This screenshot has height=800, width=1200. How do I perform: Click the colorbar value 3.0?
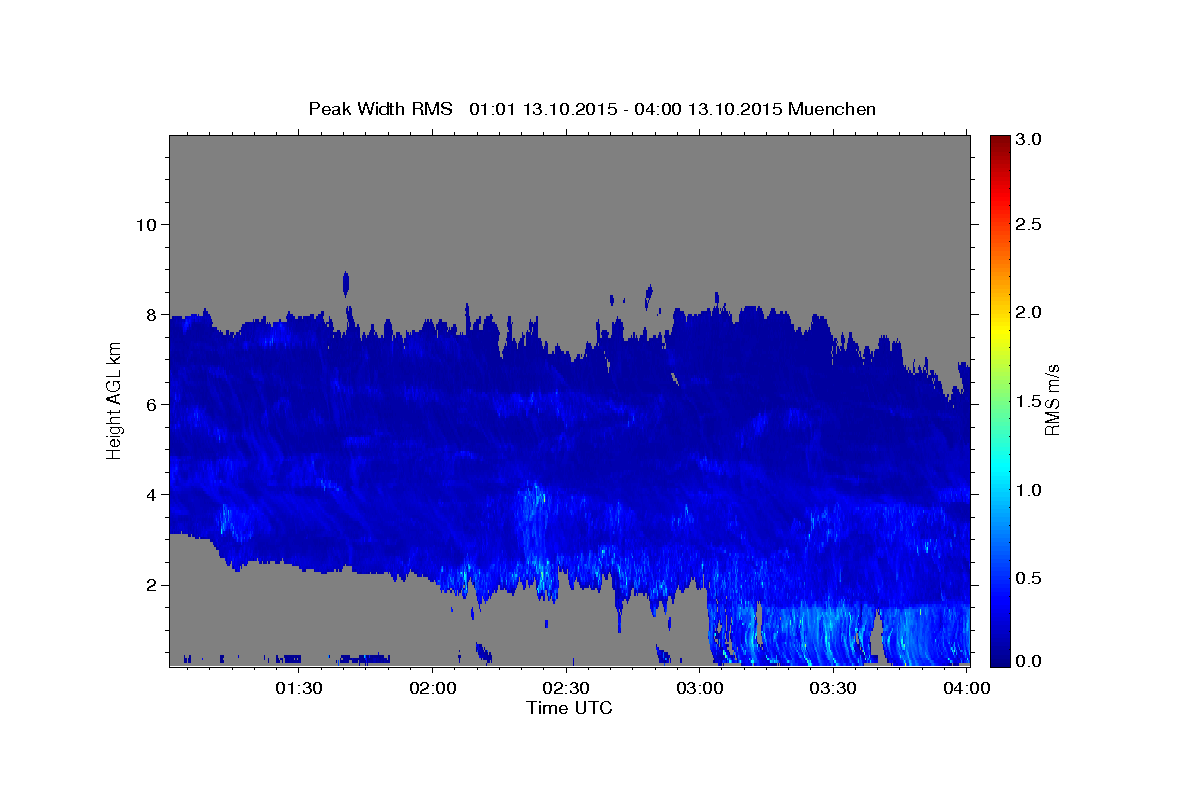coord(1029,139)
